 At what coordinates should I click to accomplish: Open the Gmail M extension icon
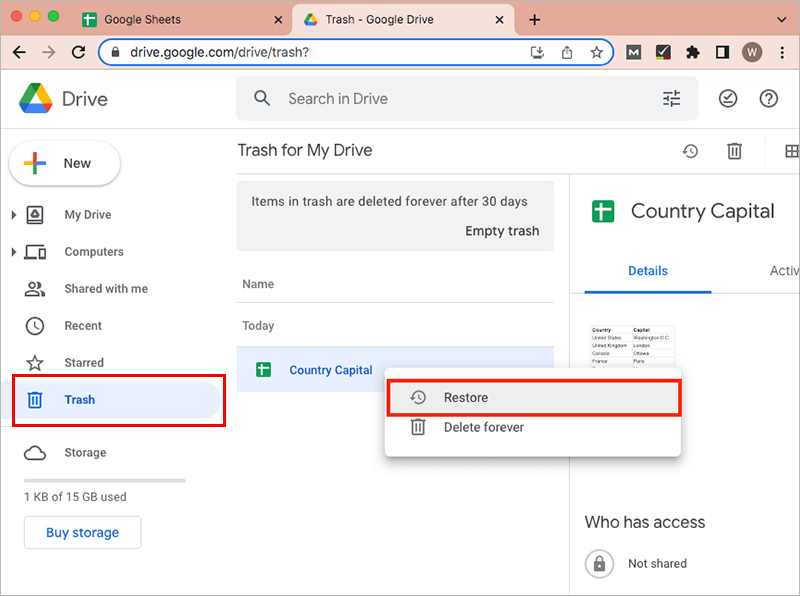633,52
